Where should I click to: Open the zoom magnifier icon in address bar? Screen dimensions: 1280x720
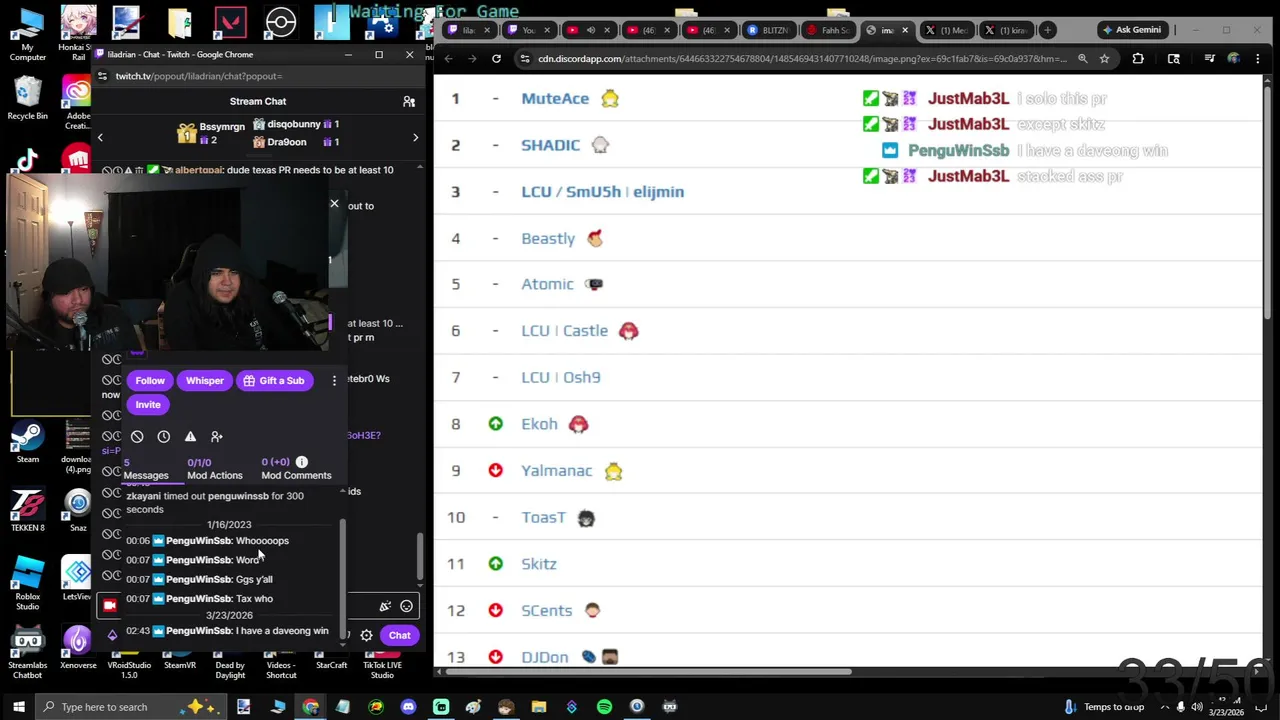pyautogui.click(x=1082, y=59)
